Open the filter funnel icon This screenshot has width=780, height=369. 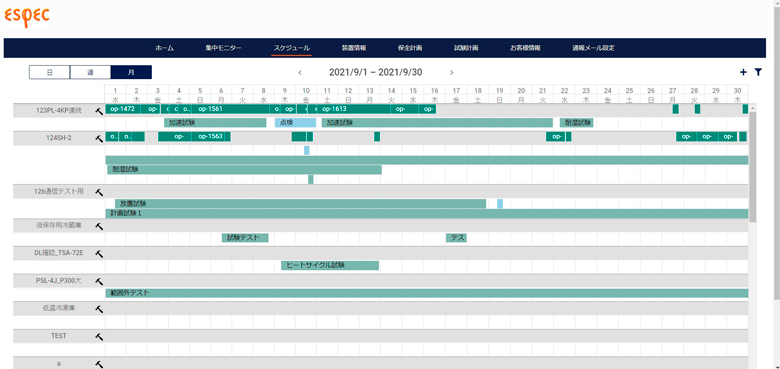click(x=758, y=72)
